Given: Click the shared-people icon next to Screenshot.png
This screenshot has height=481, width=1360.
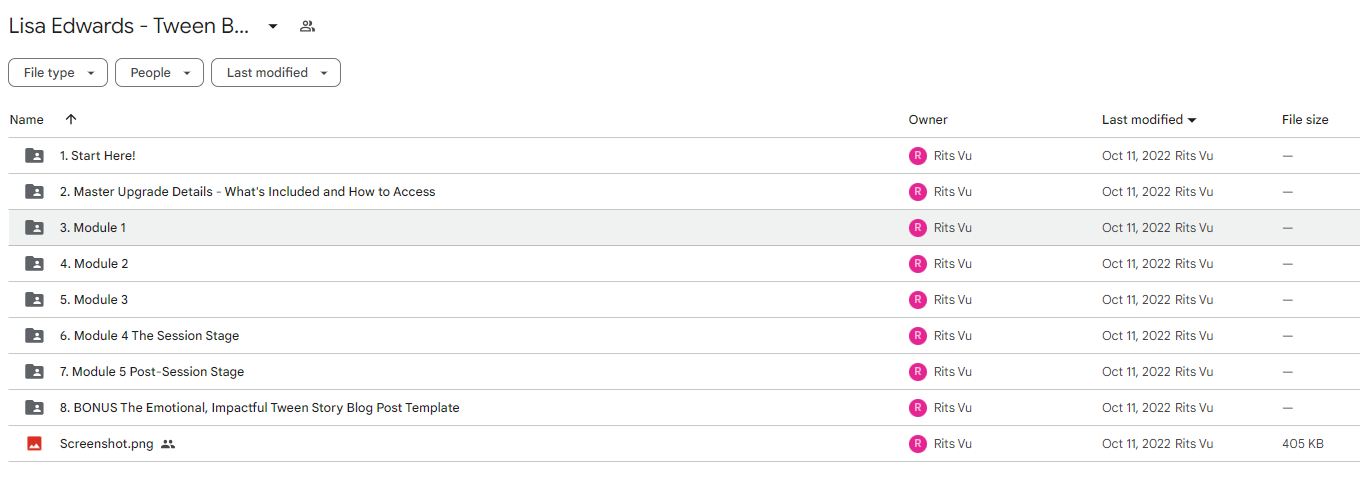Looking at the screenshot, I should 168,444.
